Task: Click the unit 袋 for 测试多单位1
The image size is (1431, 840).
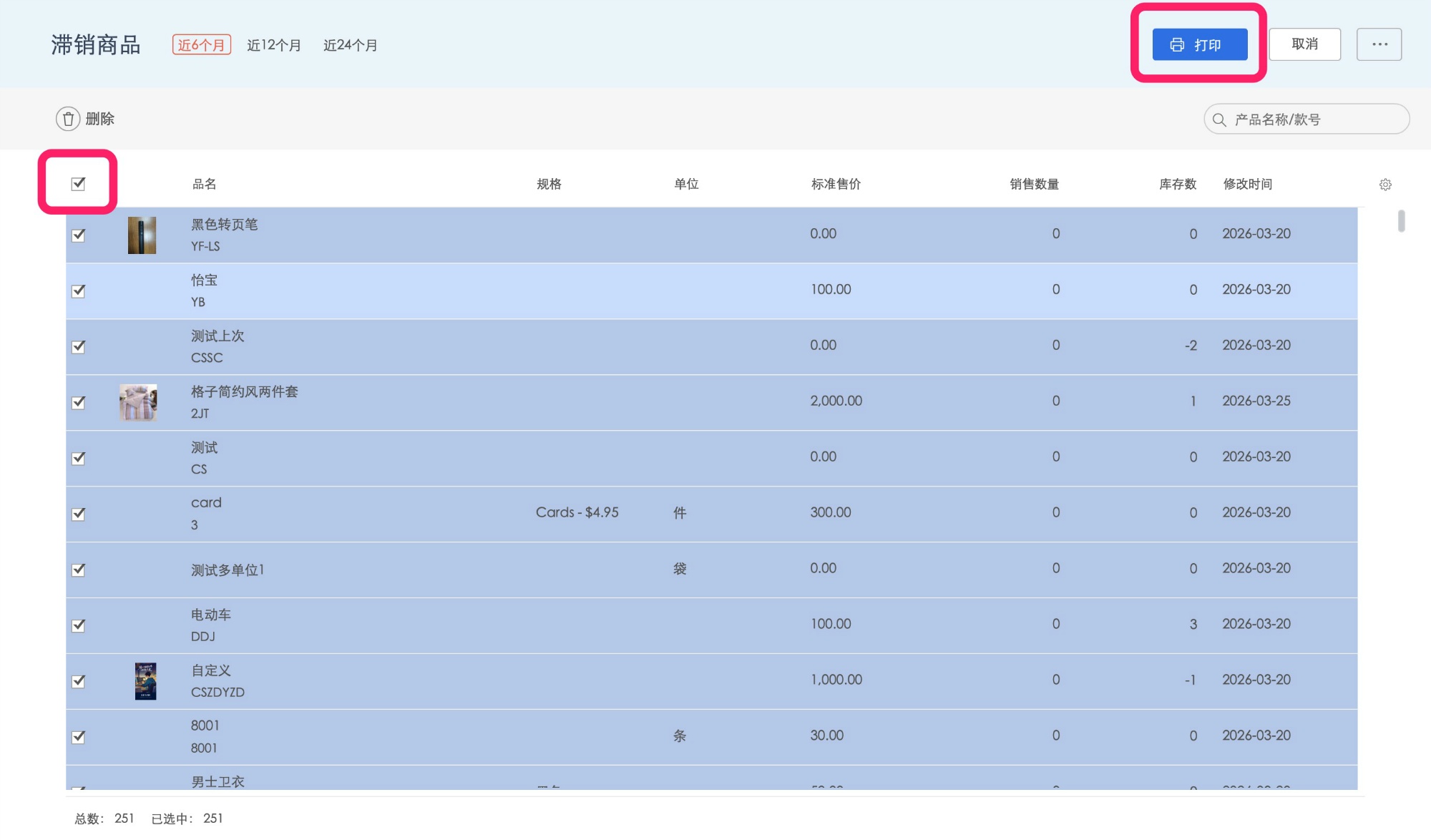Action: pyautogui.click(x=680, y=569)
